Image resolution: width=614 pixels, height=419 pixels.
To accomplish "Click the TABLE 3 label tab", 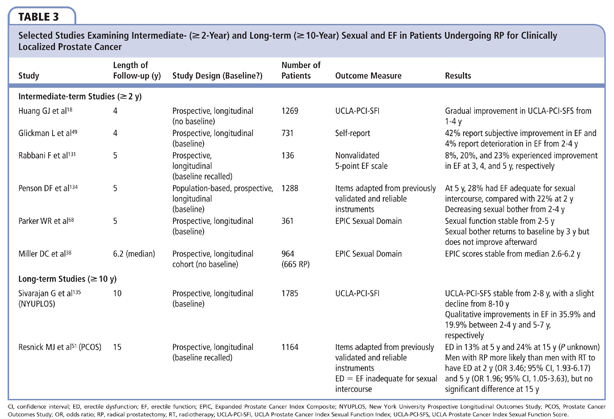I will point(40,16).
